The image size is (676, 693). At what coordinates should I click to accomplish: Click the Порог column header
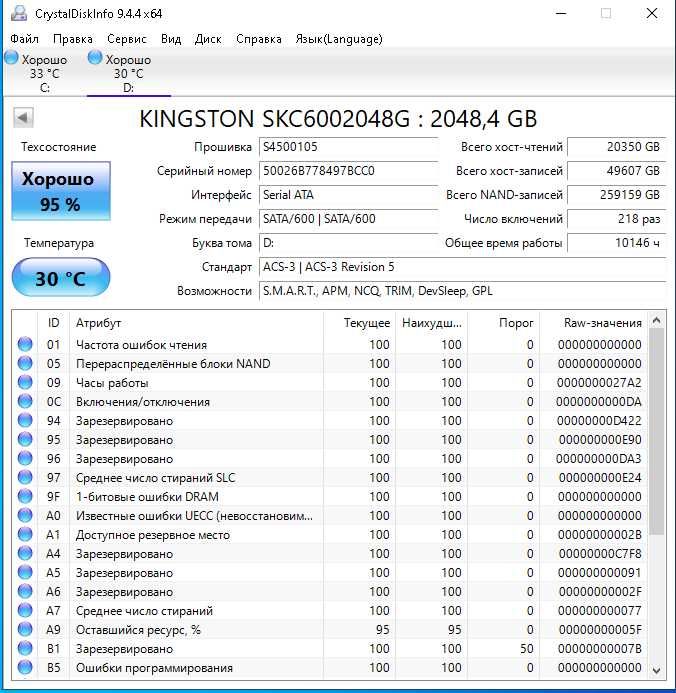pos(503,323)
